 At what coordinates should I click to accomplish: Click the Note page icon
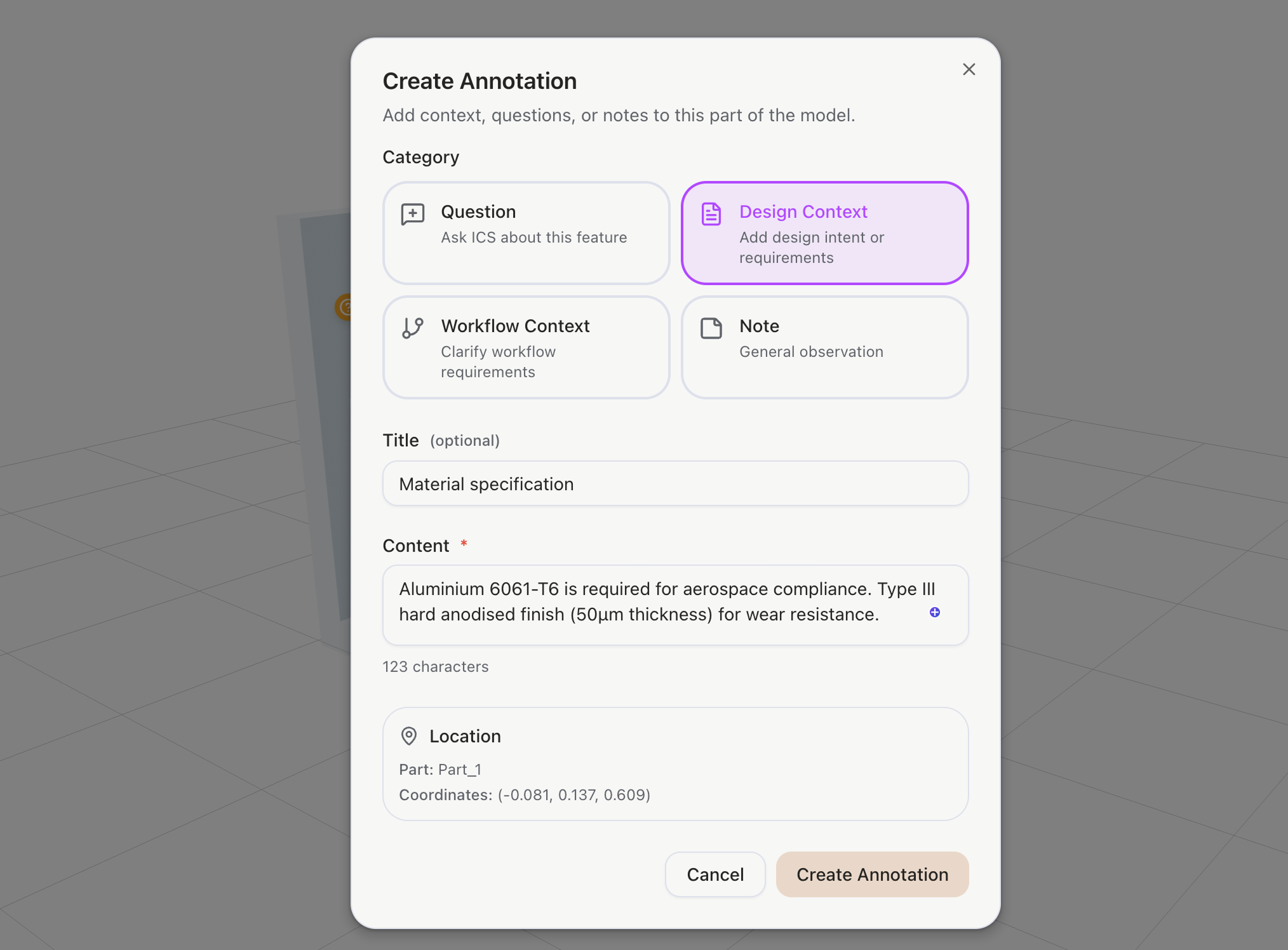click(711, 328)
